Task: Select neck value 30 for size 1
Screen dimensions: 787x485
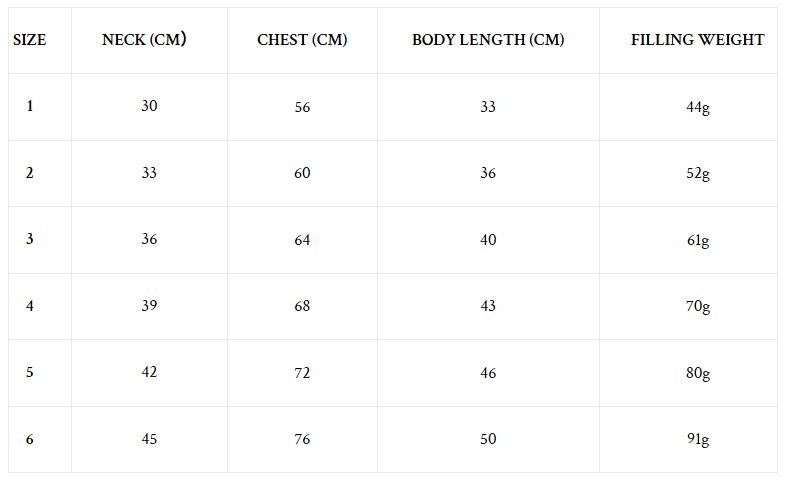Action: (x=149, y=106)
